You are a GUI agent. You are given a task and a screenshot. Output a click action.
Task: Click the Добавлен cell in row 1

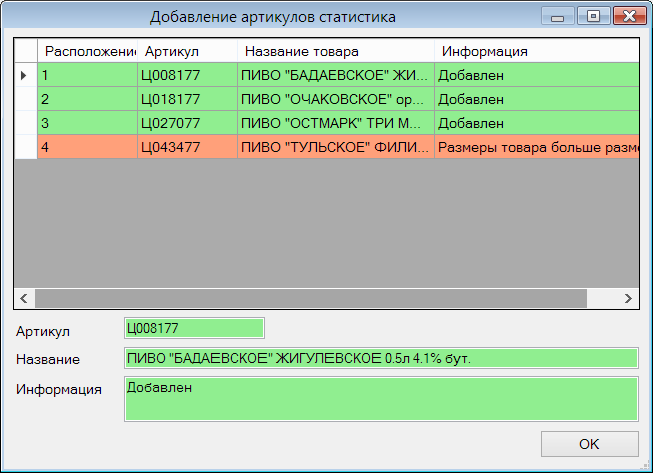coord(537,75)
